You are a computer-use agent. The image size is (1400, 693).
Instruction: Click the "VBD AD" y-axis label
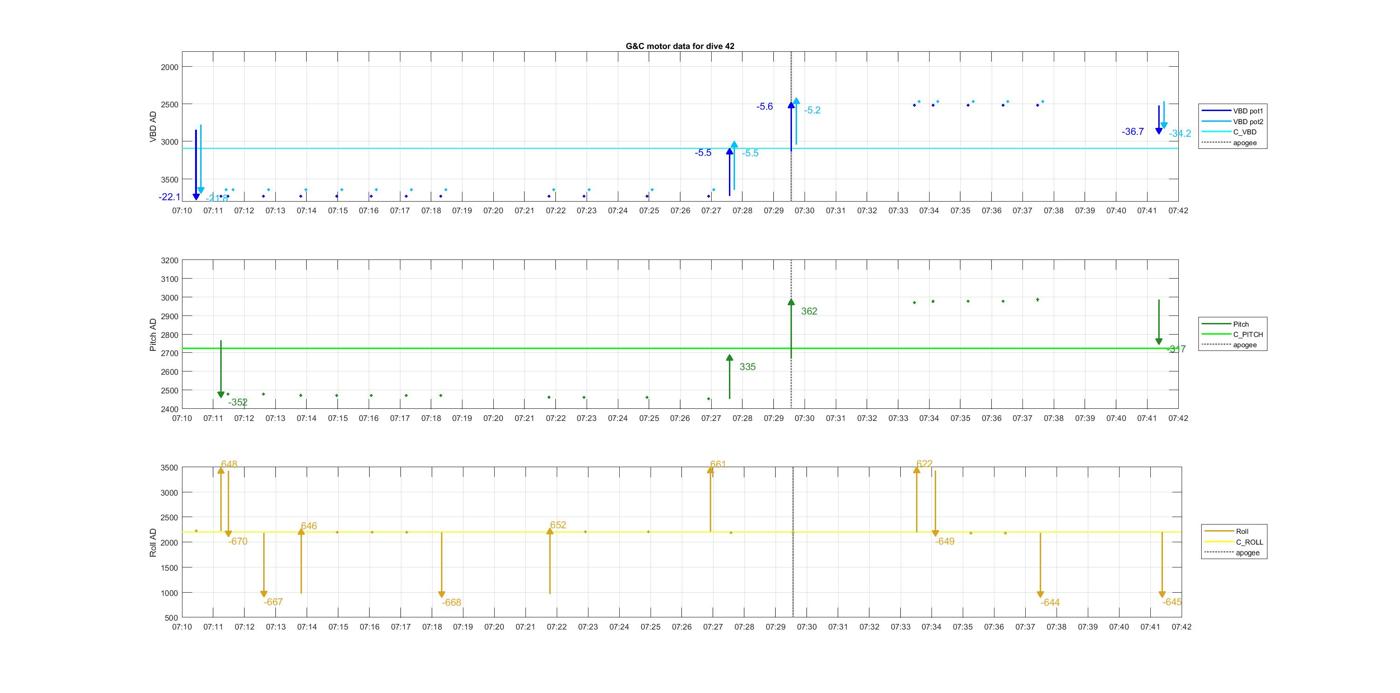coord(153,127)
